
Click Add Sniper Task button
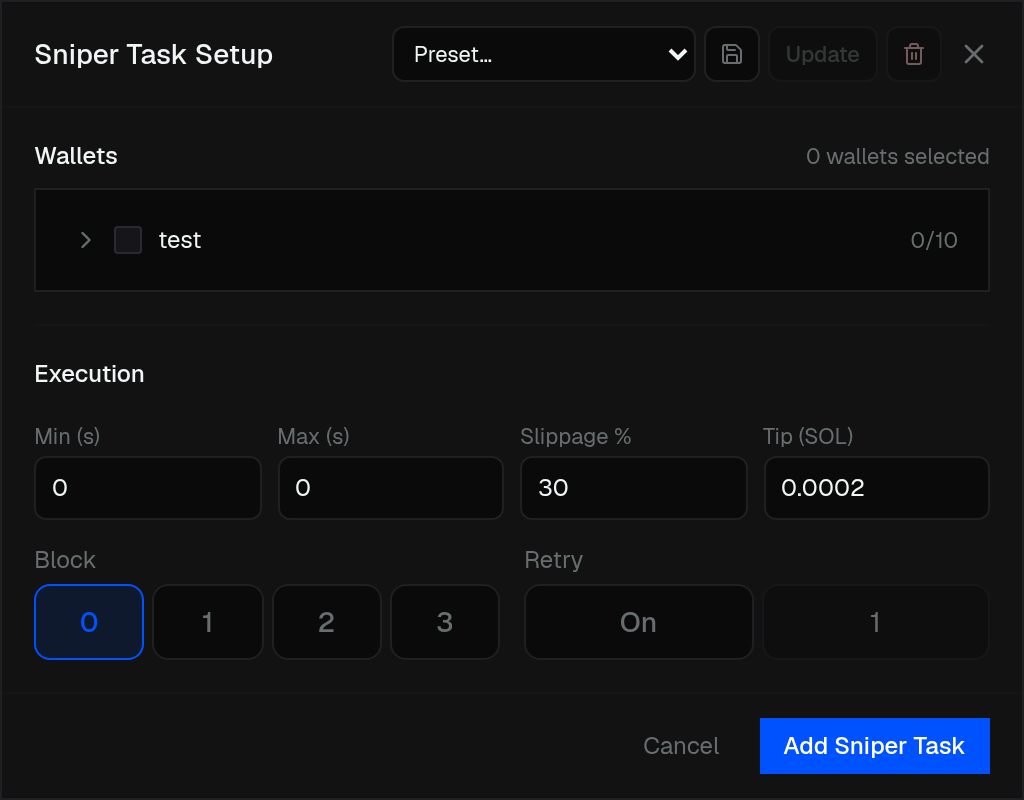[874, 746]
